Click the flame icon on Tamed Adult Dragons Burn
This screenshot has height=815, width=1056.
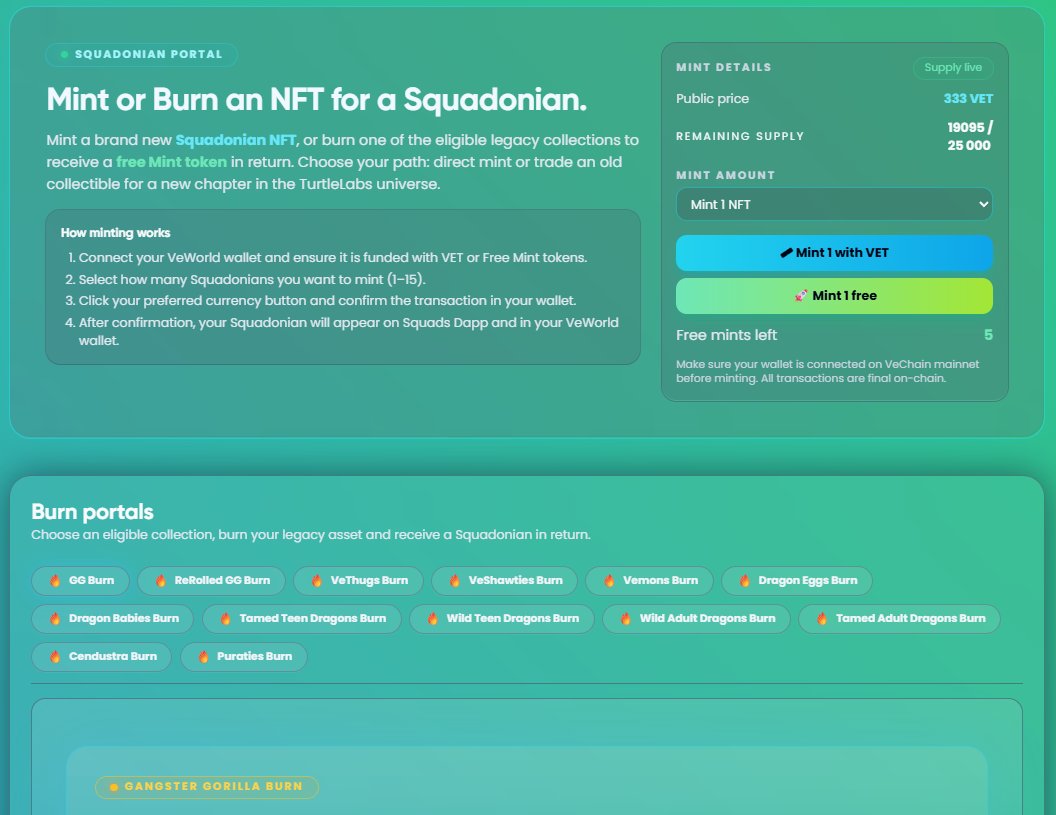[821, 618]
